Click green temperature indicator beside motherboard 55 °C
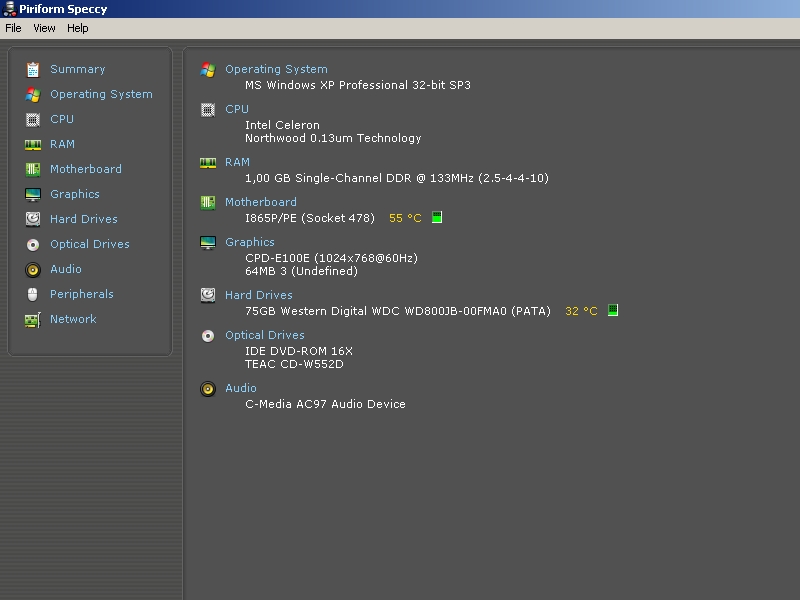This screenshot has height=600, width=800. [437, 217]
